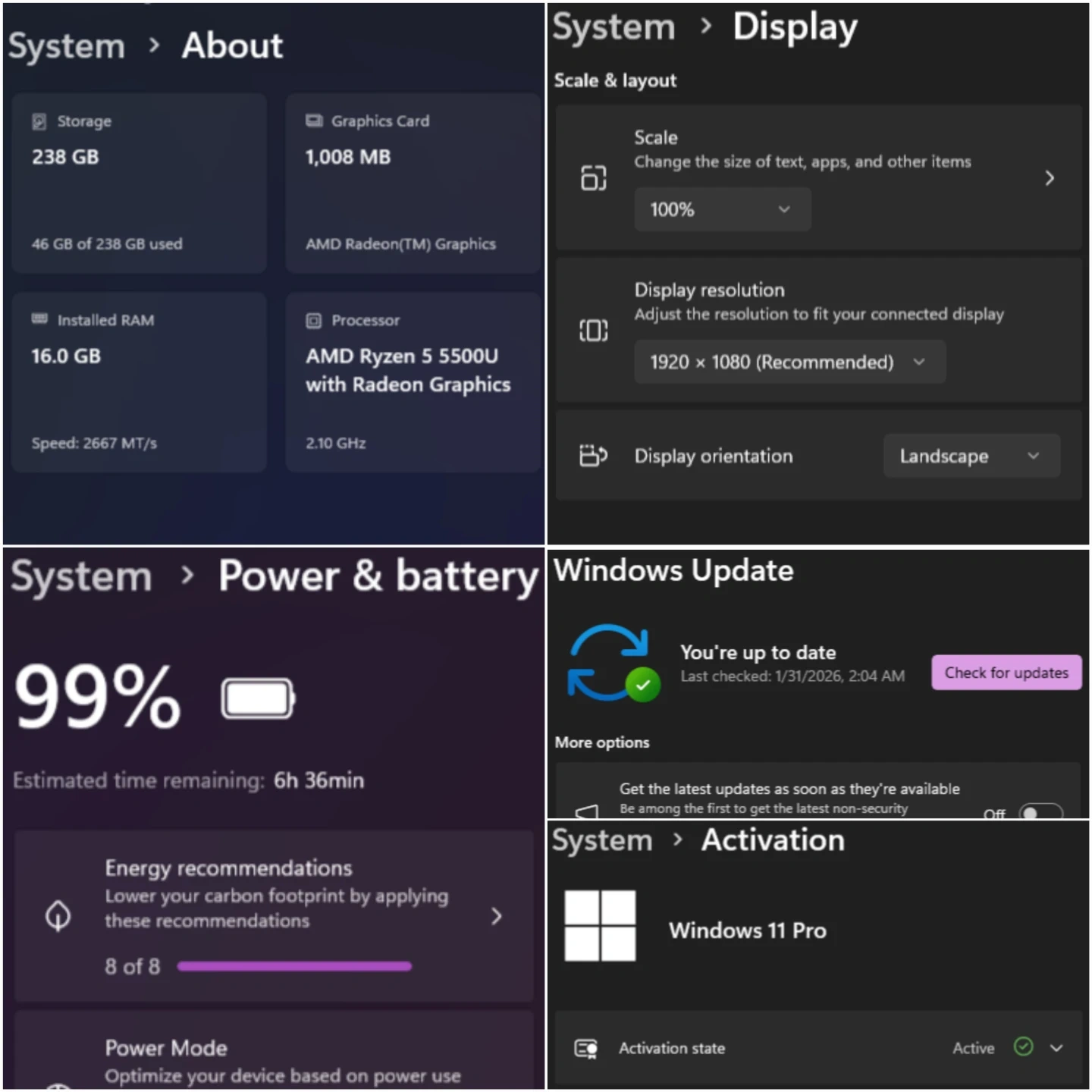The image size is (1092, 1092).
Task: Click System breadcrumb above About
Action: (67, 46)
